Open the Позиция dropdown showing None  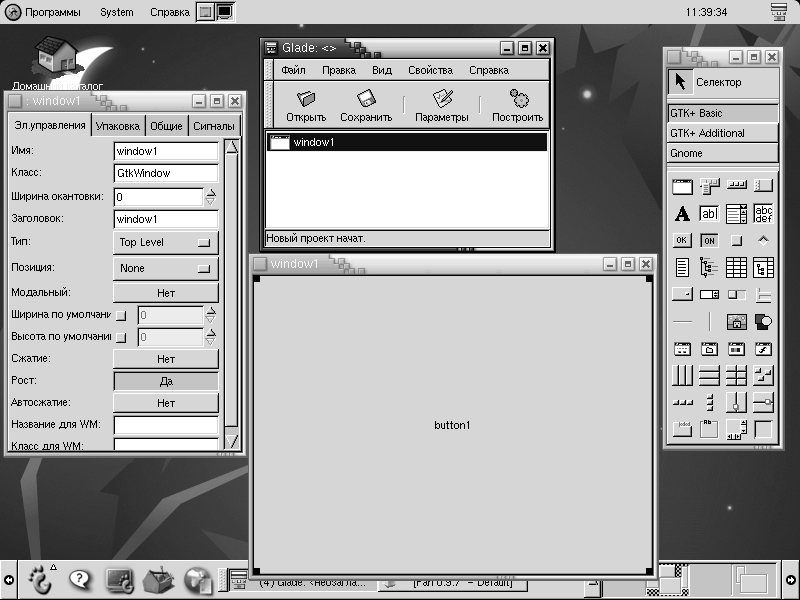click(x=166, y=268)
